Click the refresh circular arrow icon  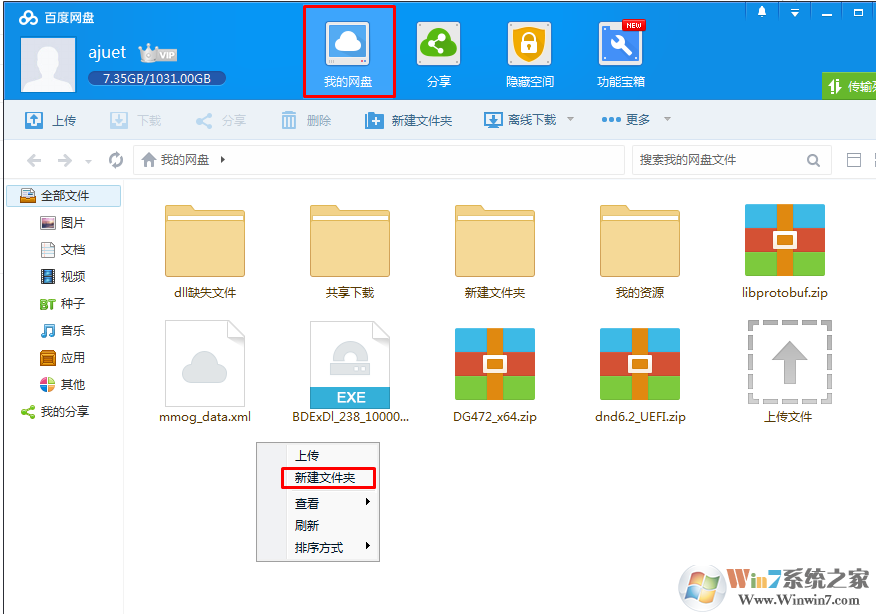(116, 160)
